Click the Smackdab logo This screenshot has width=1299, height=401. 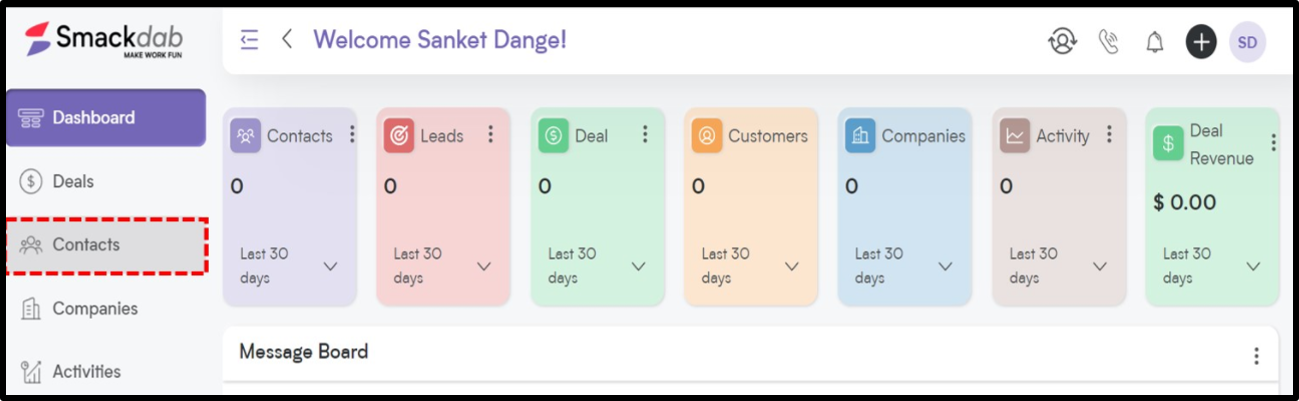tap(103, 40)
